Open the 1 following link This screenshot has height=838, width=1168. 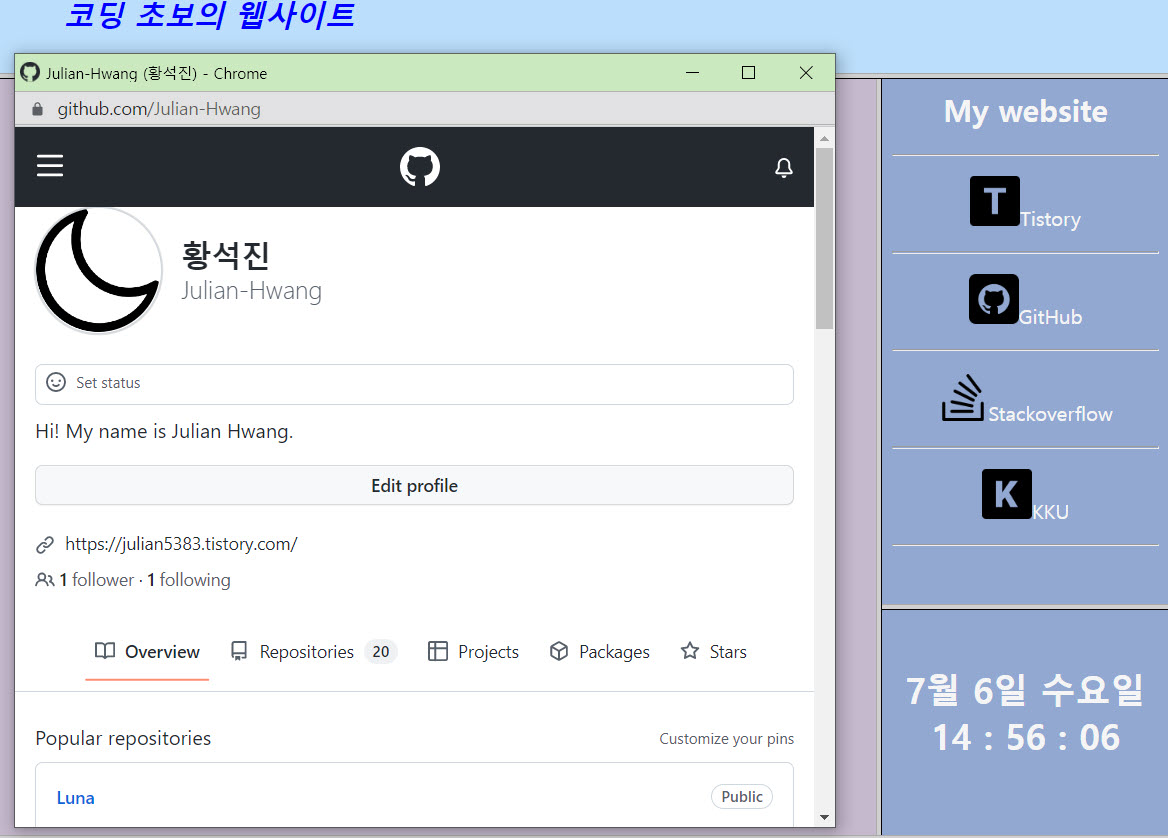[188, 580]
